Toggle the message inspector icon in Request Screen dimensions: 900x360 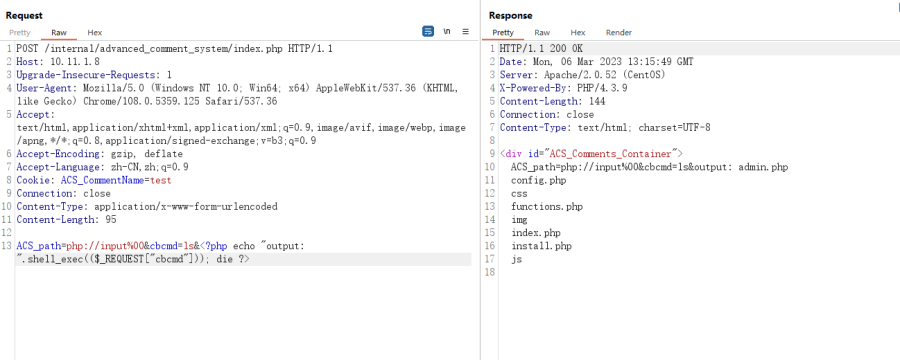(x=428, y=32)
